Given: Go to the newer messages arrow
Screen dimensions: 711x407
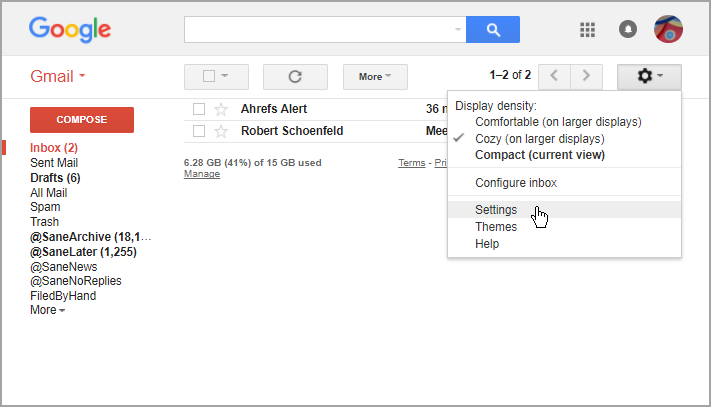Looking at the screenshot, I should 554,76.
